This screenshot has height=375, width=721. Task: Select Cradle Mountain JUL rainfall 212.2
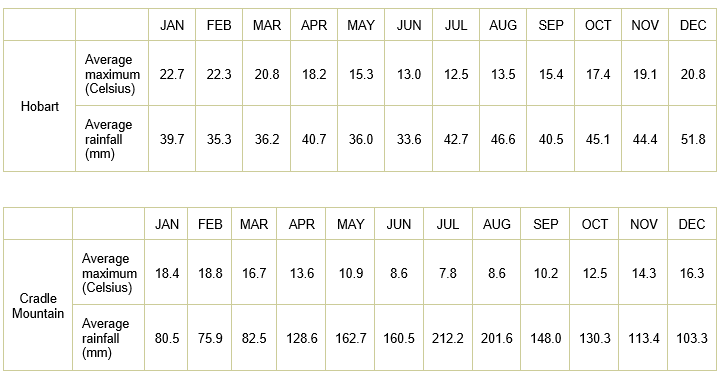[448, 338]
